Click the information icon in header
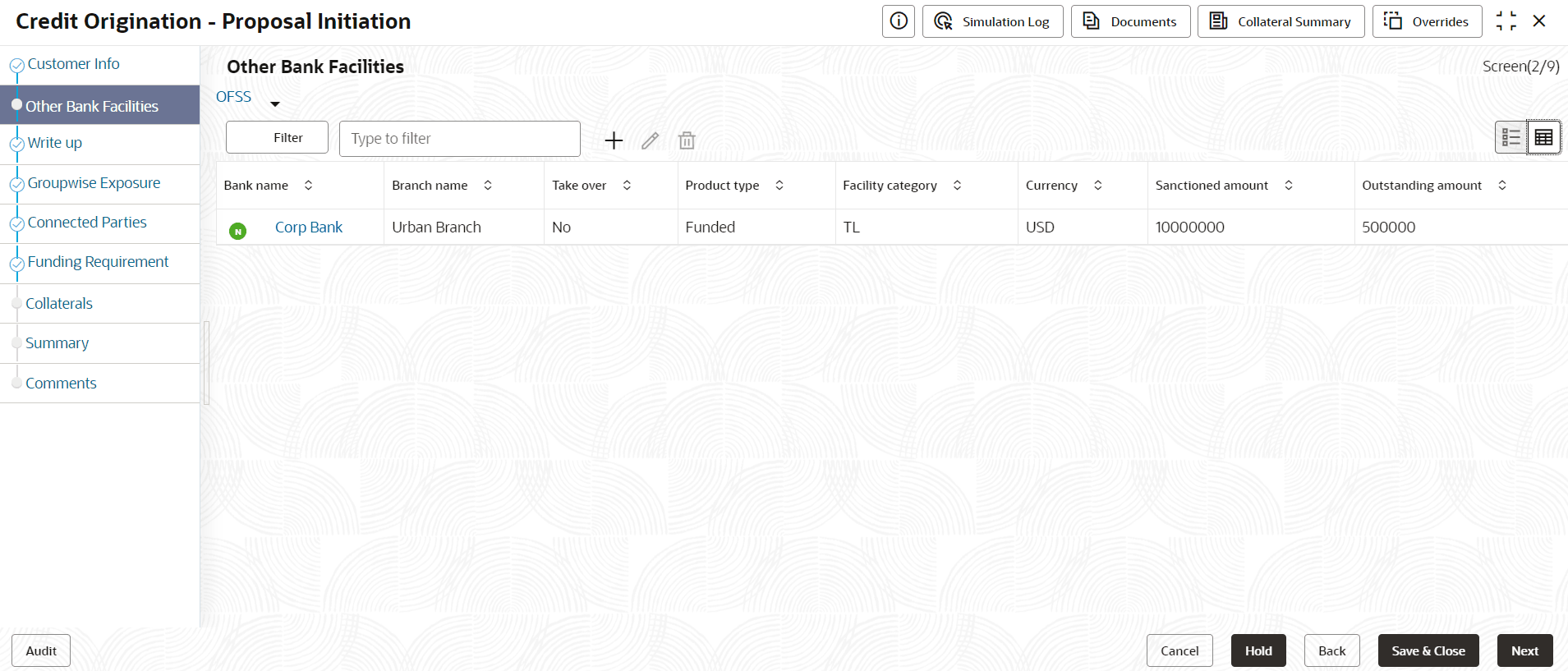This screenshot has height=671, width=1568. click(899, 21)
